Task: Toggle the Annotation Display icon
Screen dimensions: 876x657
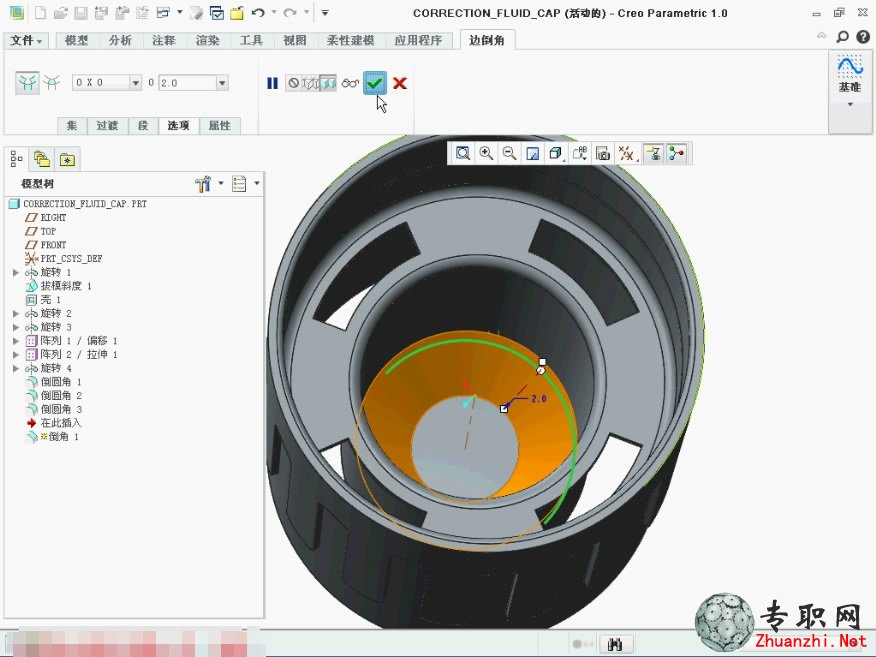Action: point(653,153)
